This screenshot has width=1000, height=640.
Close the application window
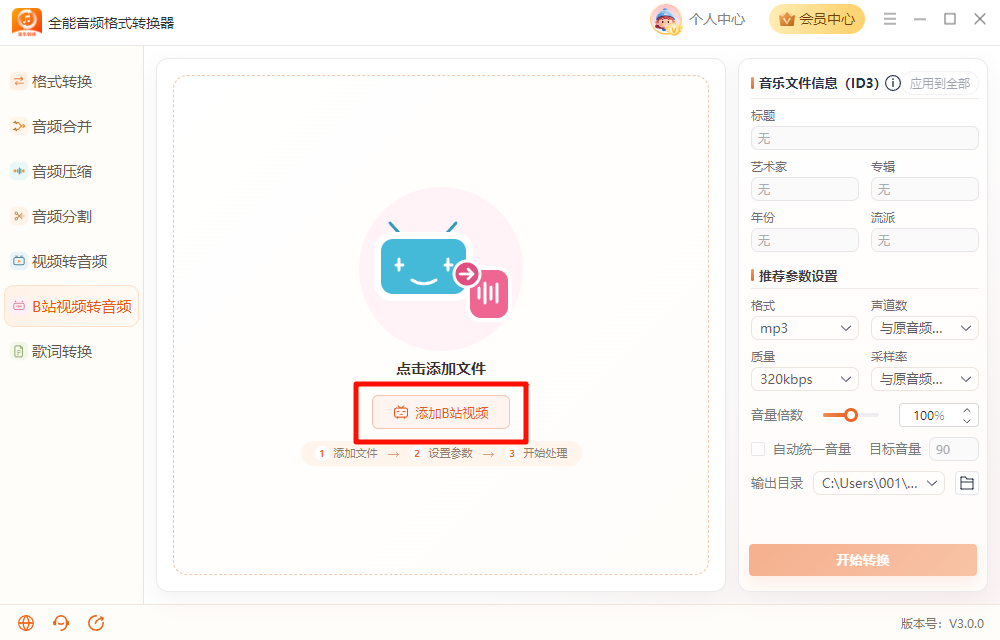click(x=980, y=19)
